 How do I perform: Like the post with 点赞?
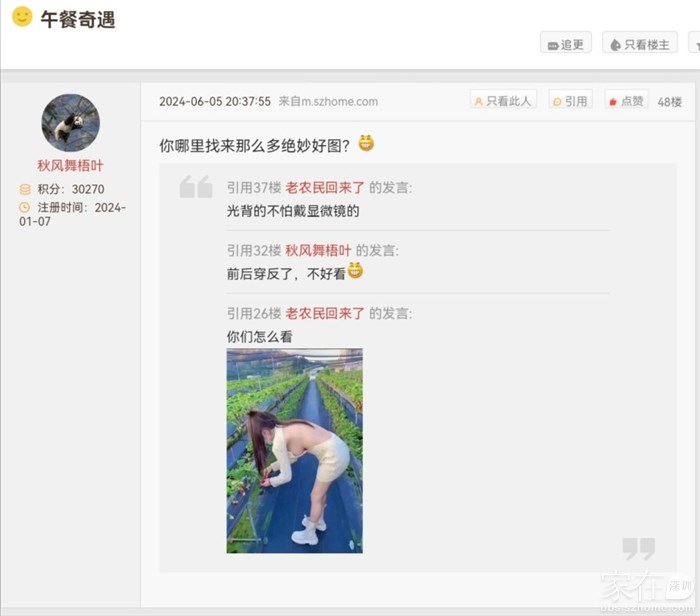[x=626, y=101]
